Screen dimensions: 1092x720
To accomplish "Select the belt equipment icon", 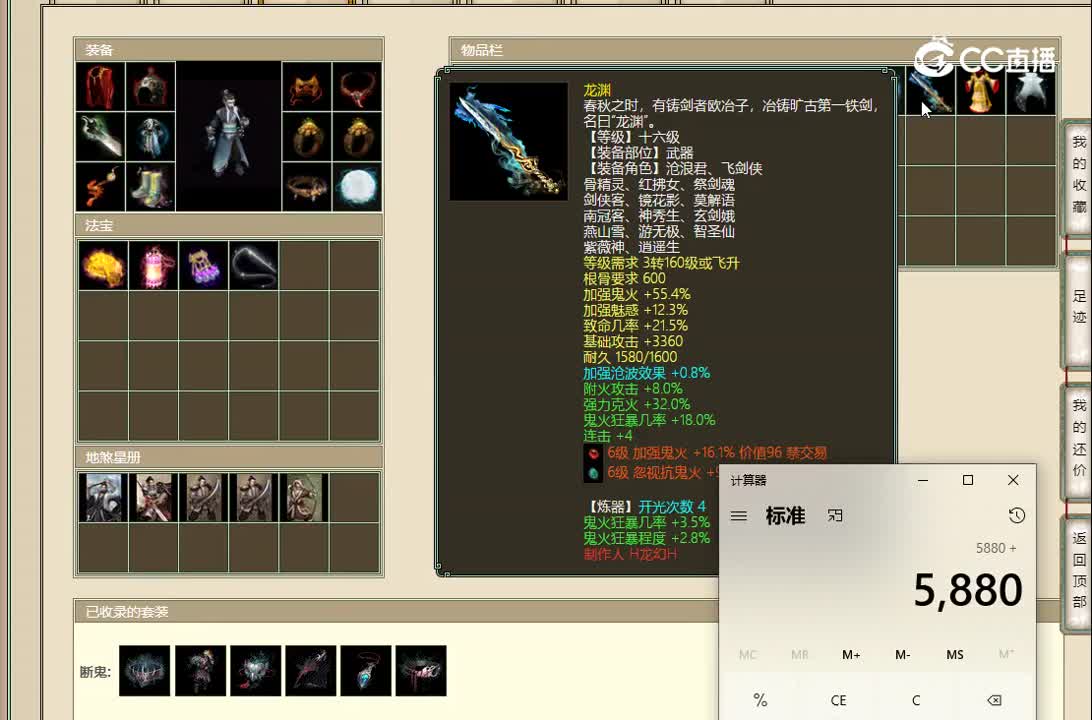I will [307, 187].
